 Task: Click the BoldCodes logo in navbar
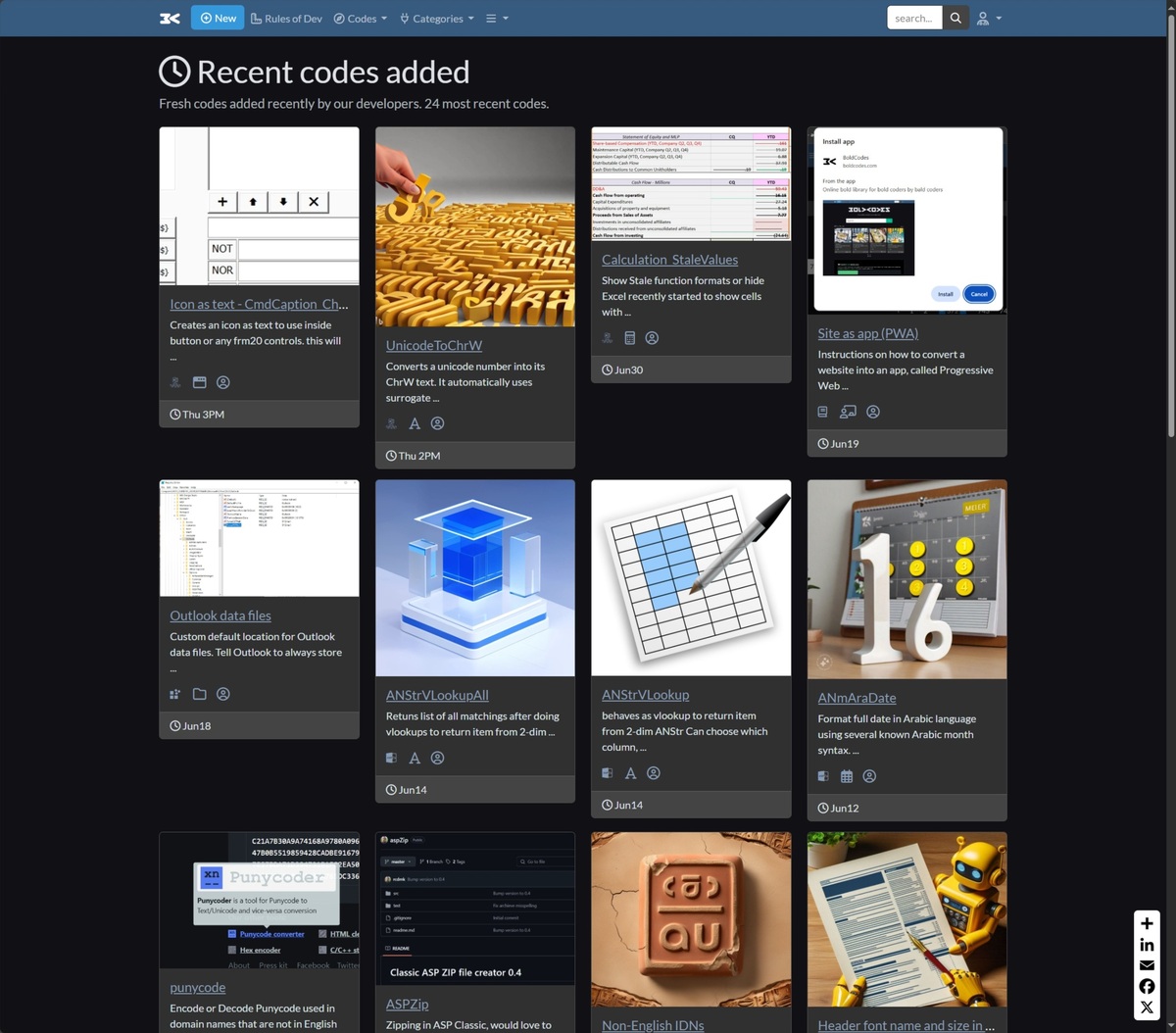(x=170, y=18)
